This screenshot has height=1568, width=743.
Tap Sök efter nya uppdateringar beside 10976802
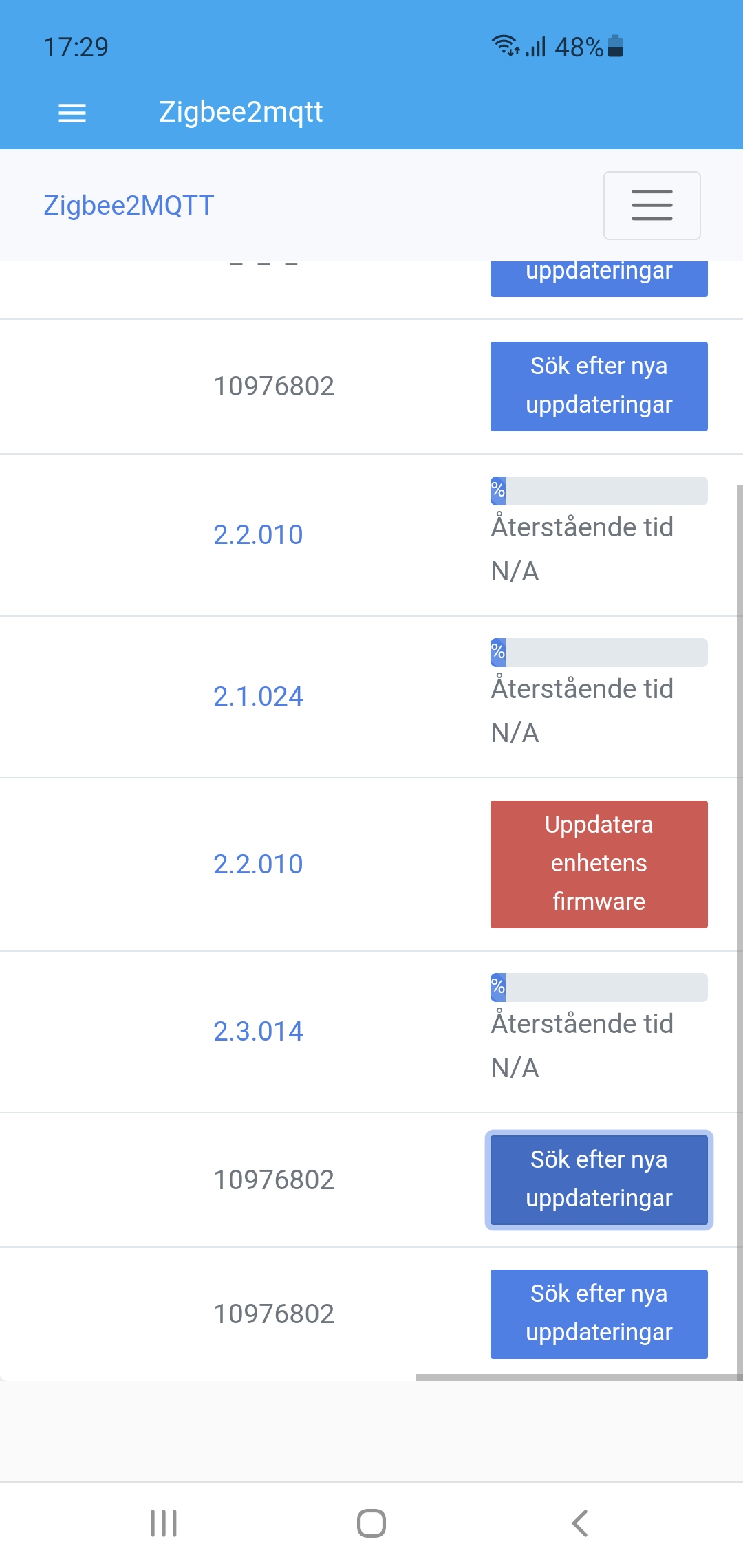click(x=598, y=385)
